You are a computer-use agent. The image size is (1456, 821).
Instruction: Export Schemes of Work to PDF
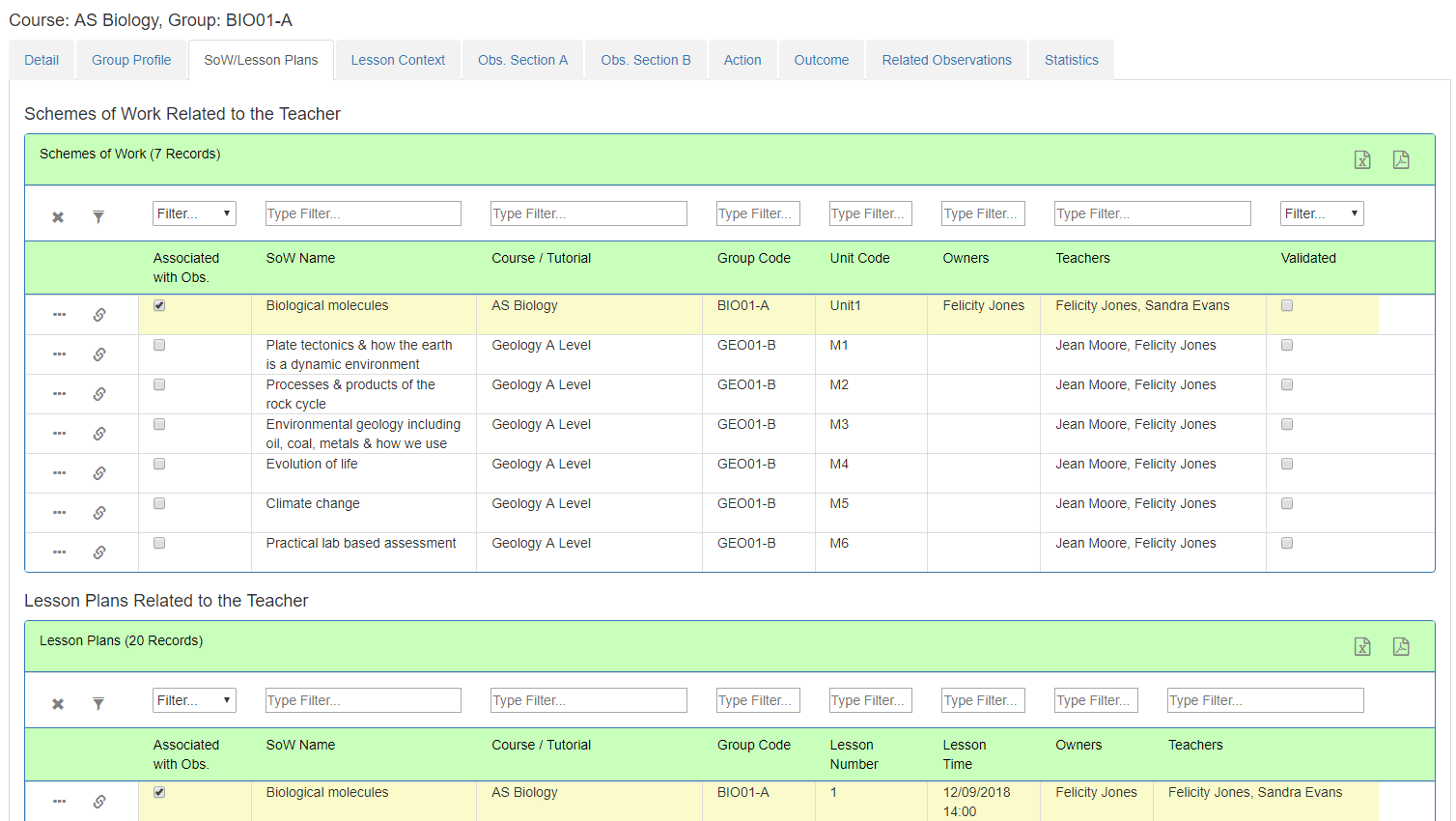1401,160
